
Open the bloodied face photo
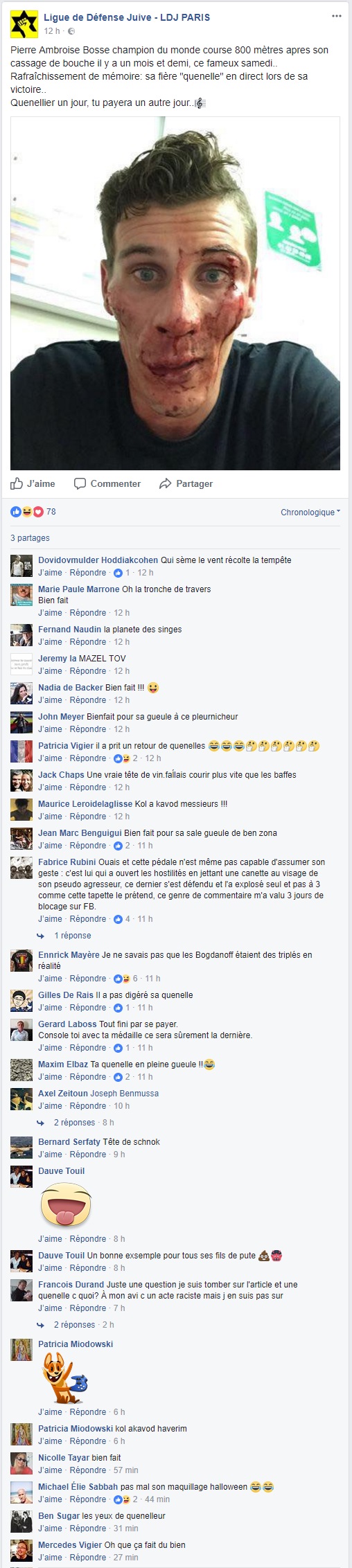(x=175, y=294)
